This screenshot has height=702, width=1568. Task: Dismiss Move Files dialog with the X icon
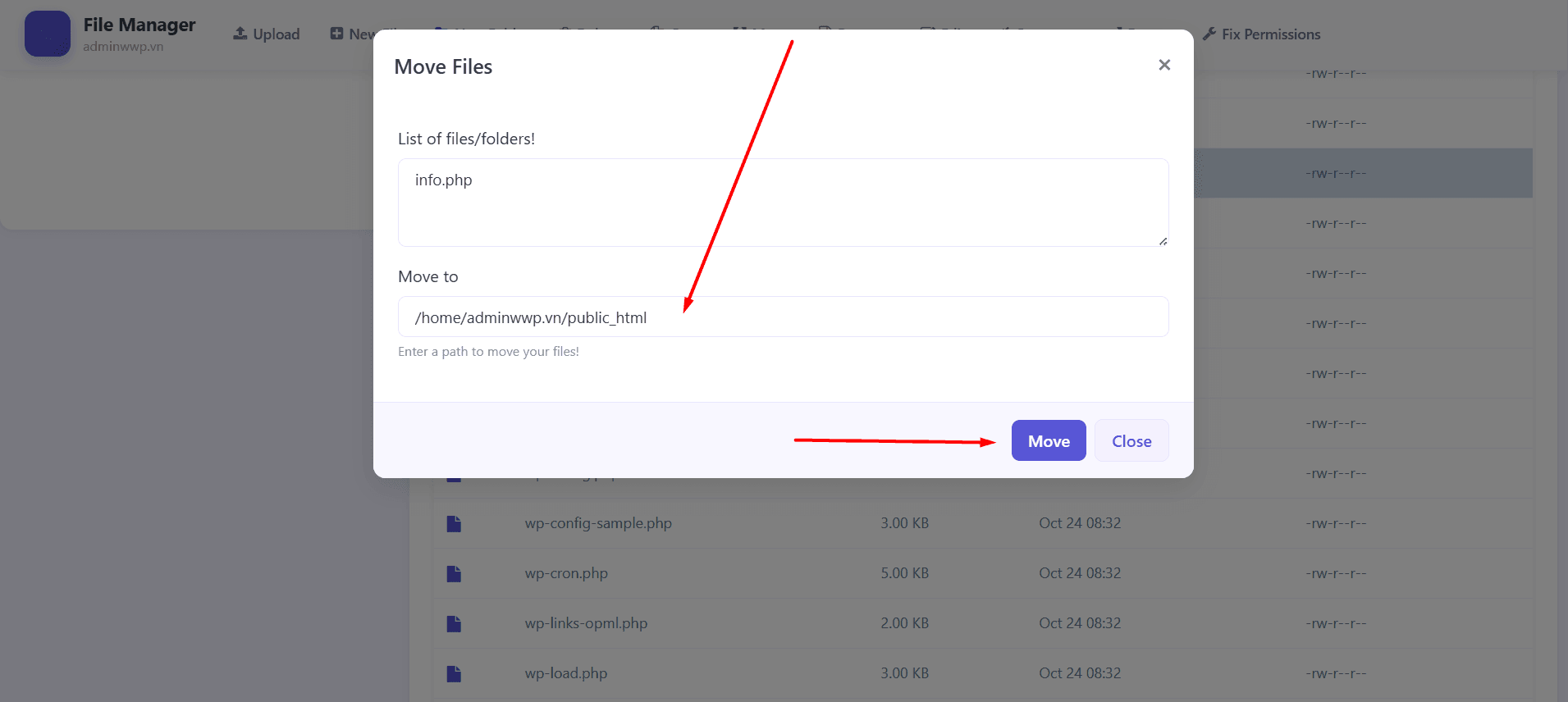coord(1163,65)
